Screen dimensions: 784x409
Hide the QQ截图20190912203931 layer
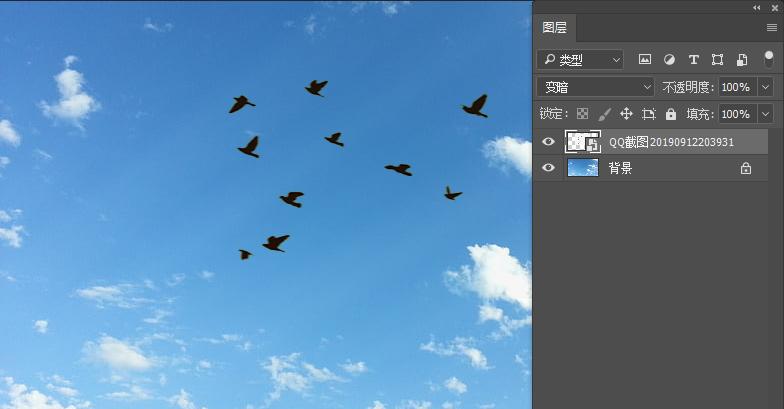548,142
